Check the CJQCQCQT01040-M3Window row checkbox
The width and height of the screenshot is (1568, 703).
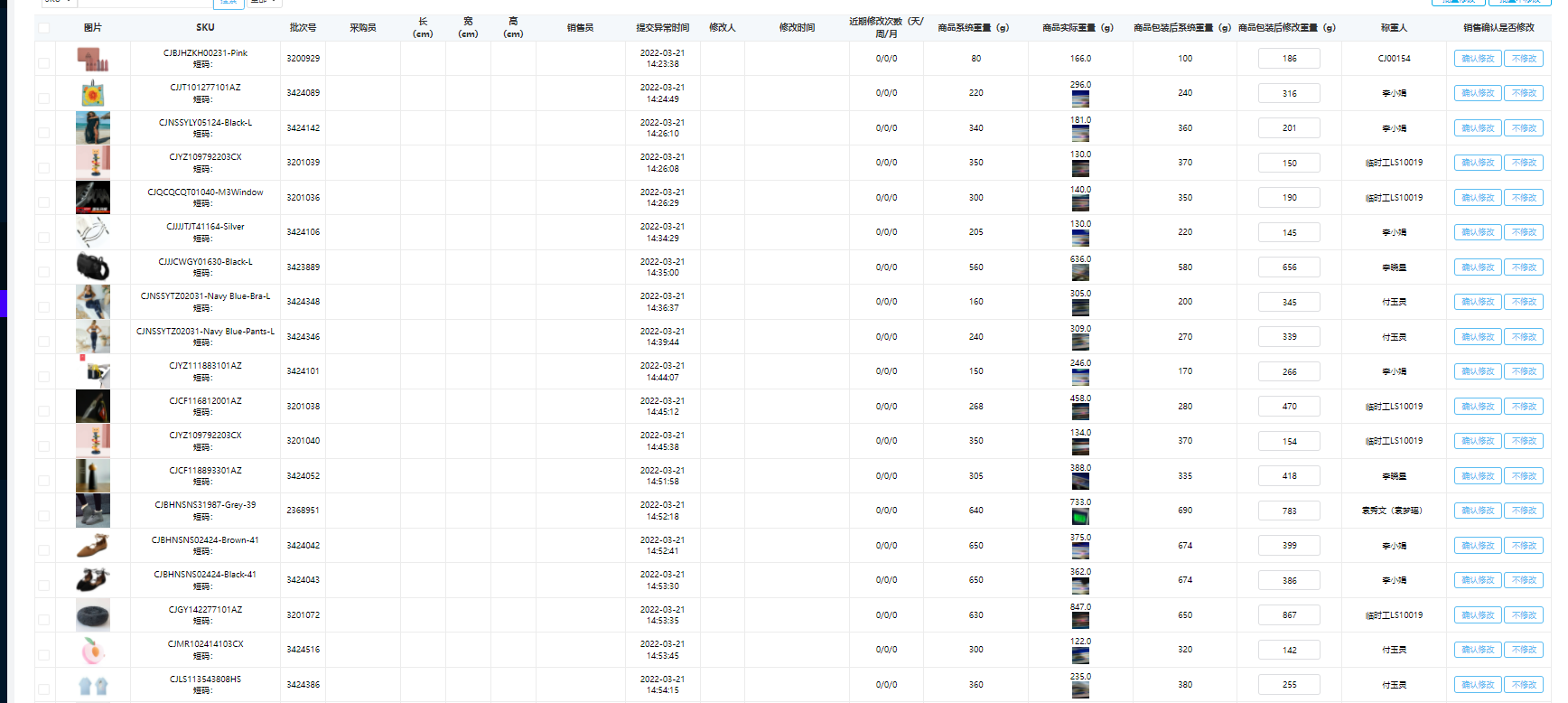point(43,202)
